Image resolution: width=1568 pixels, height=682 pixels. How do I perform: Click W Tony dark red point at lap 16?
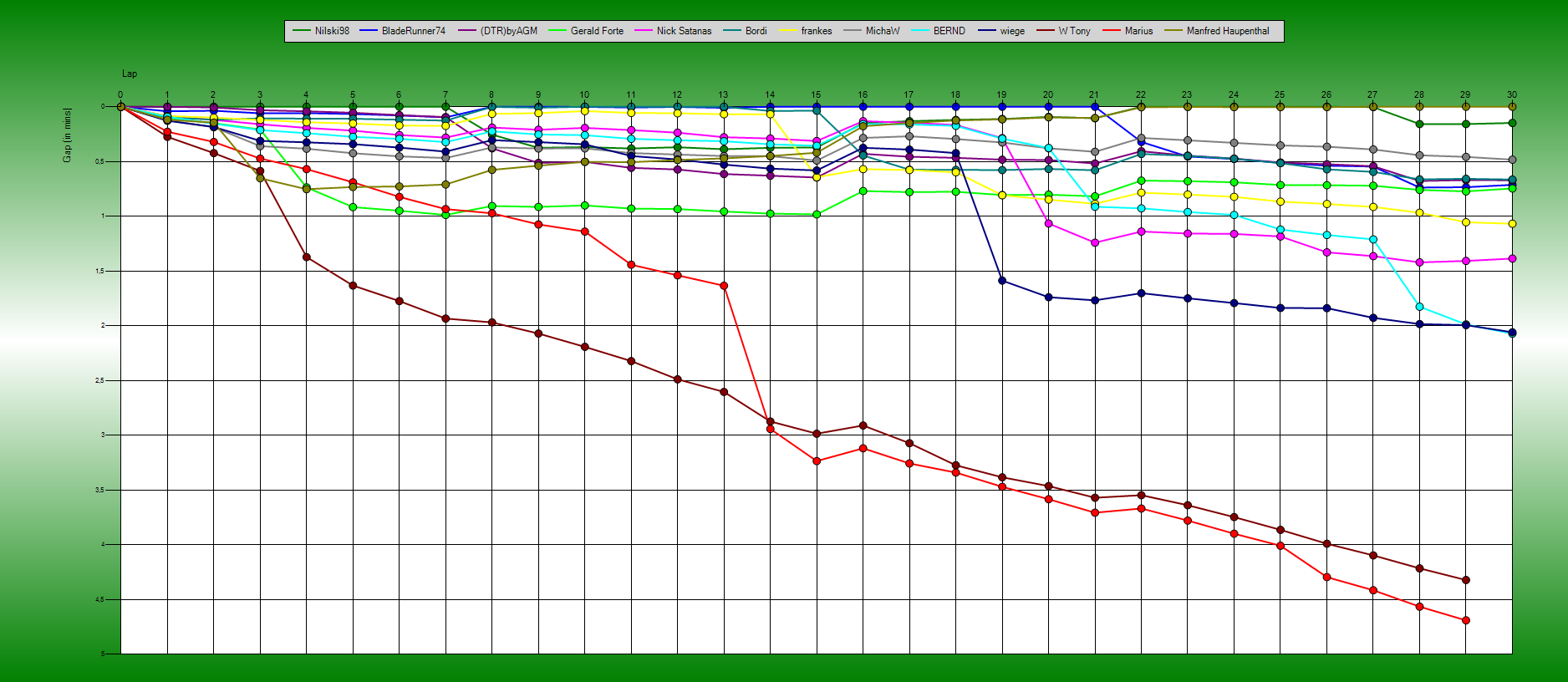[x=863, y=425]
